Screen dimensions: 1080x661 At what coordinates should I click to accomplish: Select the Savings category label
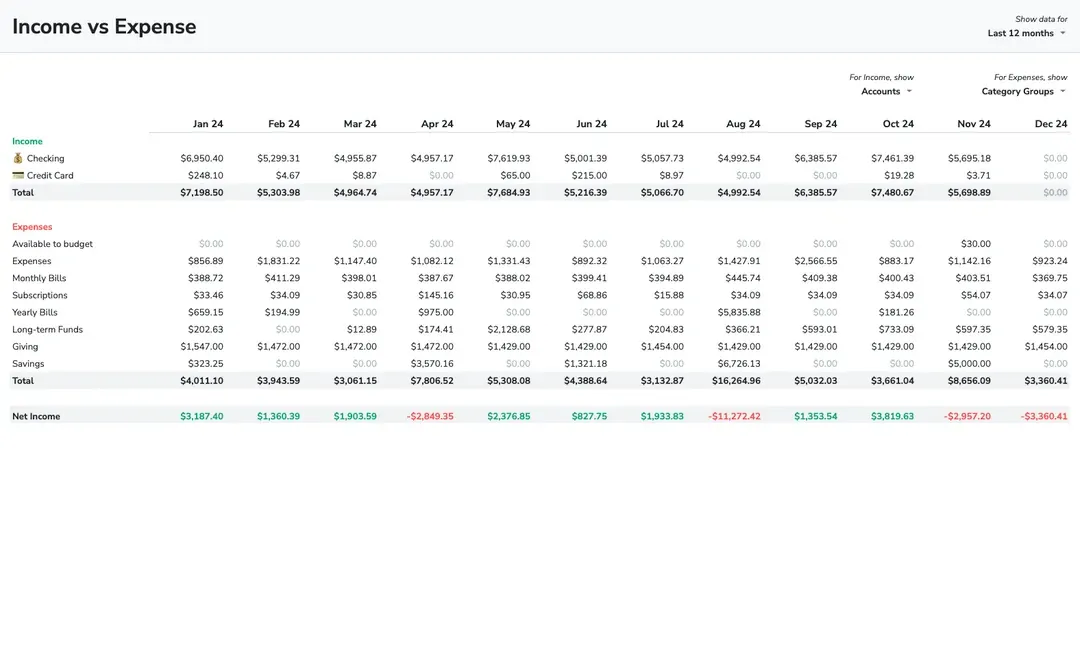[28, 364]
